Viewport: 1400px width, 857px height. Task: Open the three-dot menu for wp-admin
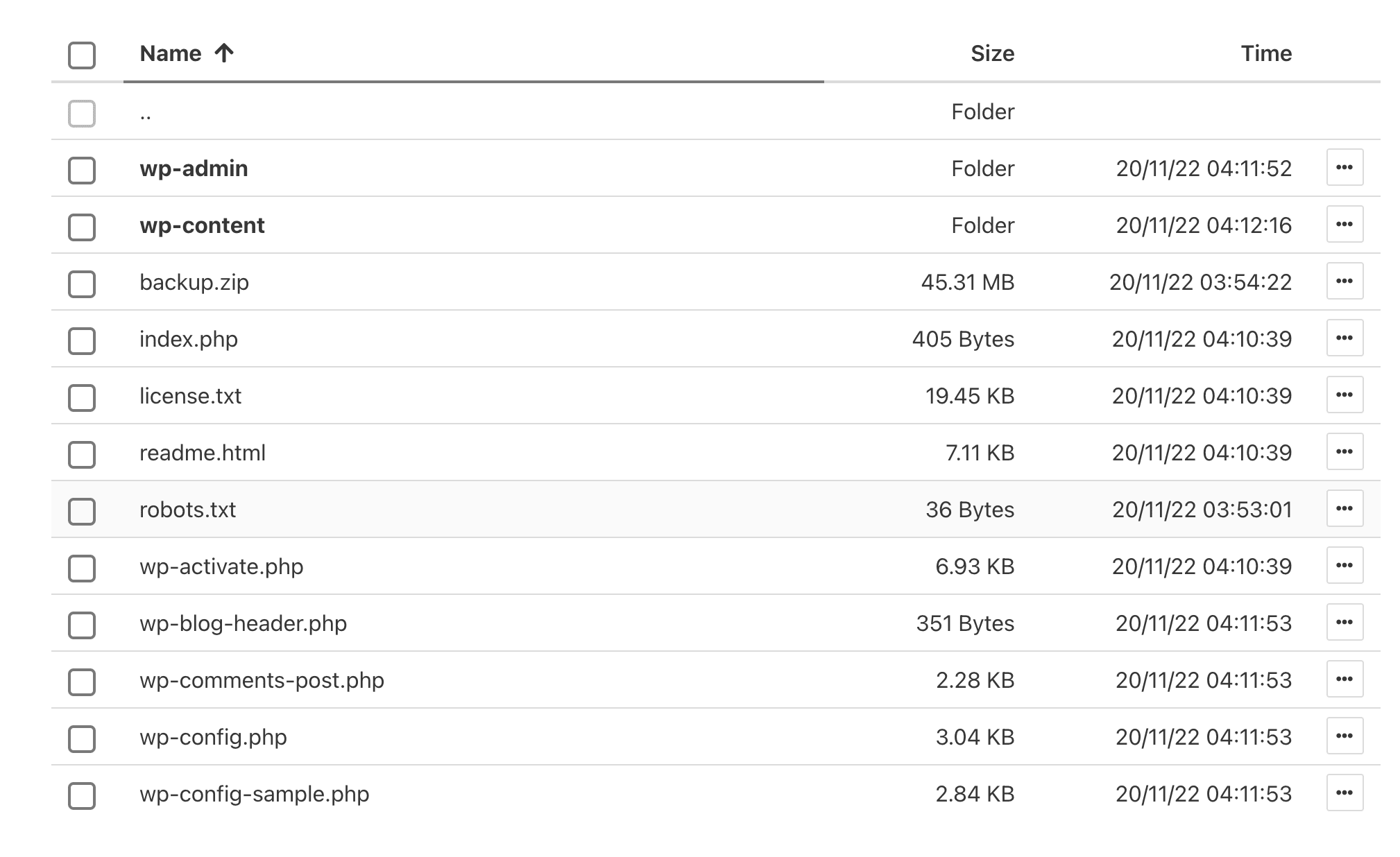1344,167
